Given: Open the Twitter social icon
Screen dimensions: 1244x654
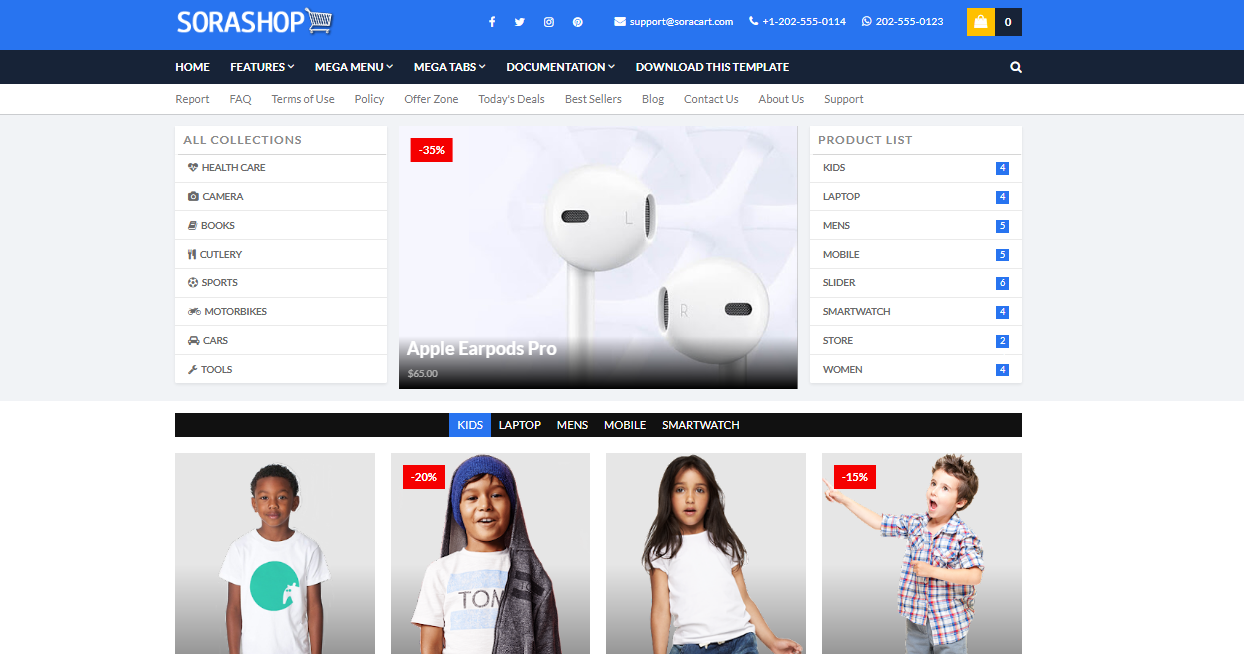Looking at the screenshot, I should tap(520, 22).
